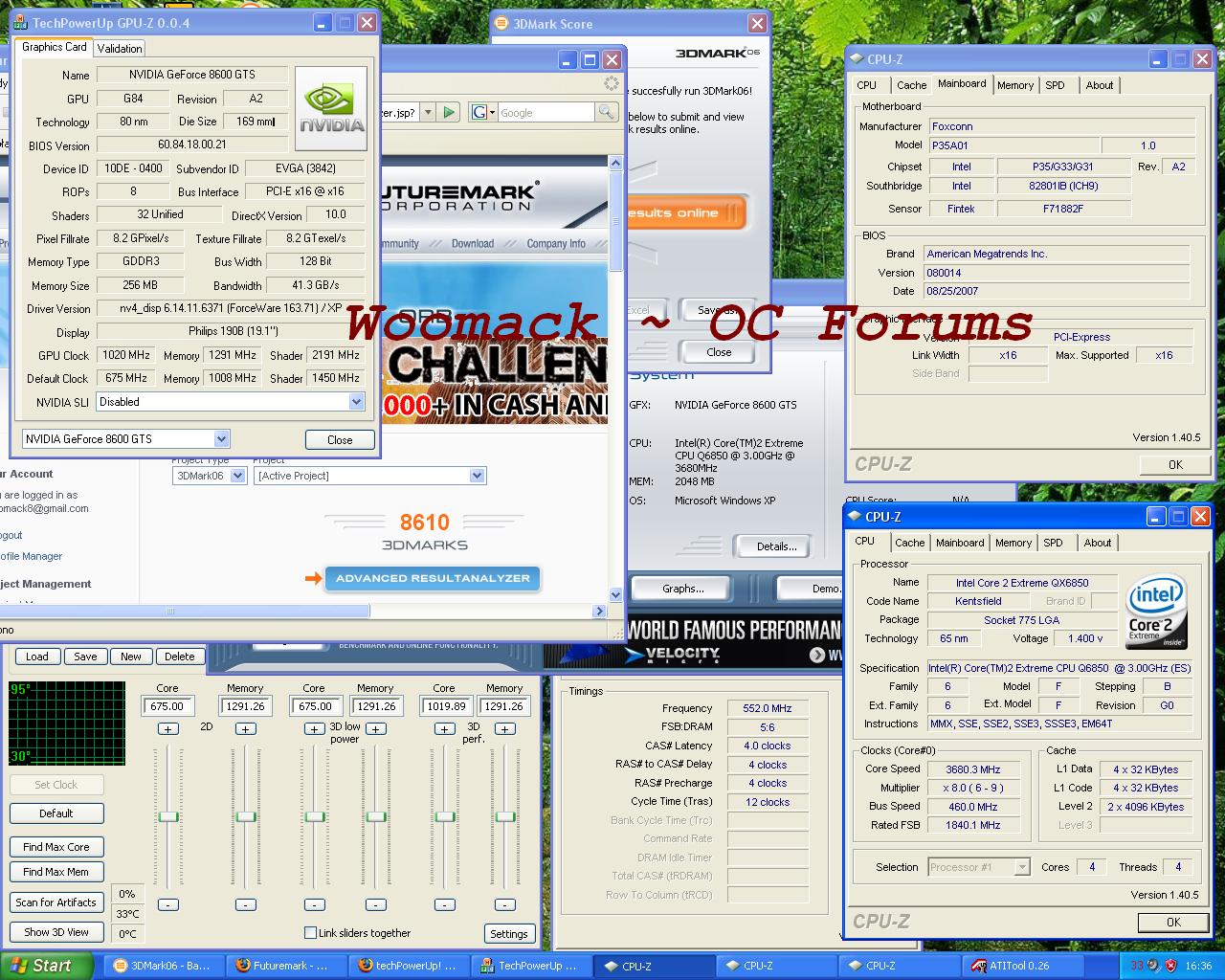Image resolution: width=1225 pixels, height=980 pixels.
Task: Open the Memory tab in upper CPU-Z
Action: pyautogui.click(x=1015, y=85)
